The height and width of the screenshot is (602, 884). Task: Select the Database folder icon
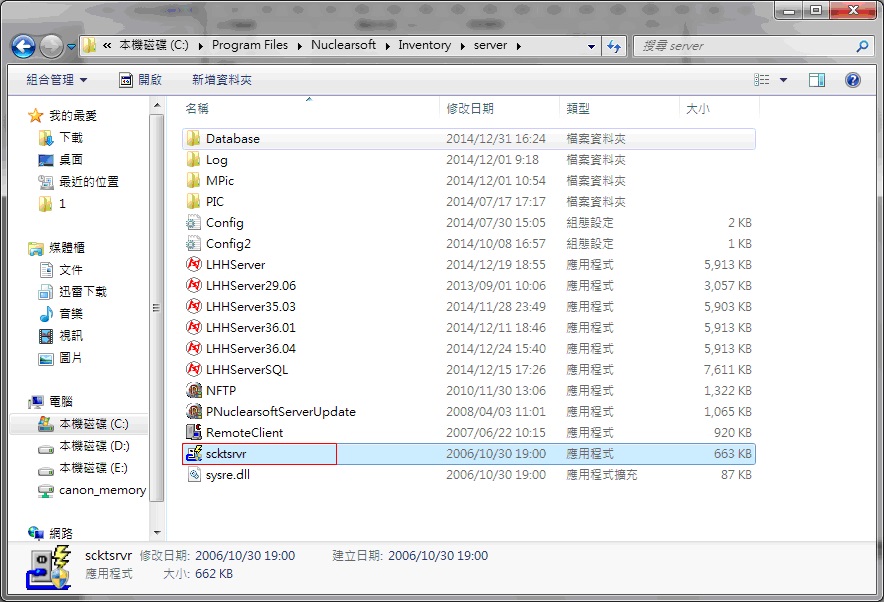pyautogui.click(x=193, y=139)
